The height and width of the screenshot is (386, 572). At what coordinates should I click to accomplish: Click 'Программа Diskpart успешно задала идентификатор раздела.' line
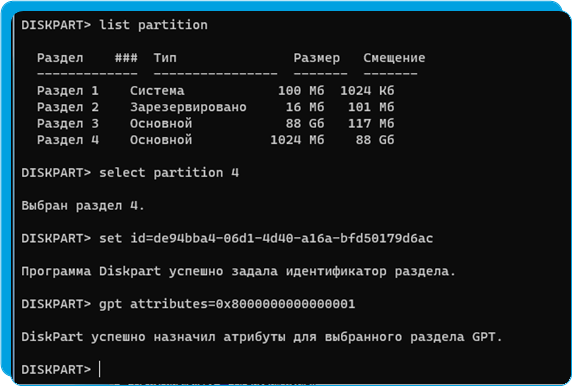[x=239, y=271]
